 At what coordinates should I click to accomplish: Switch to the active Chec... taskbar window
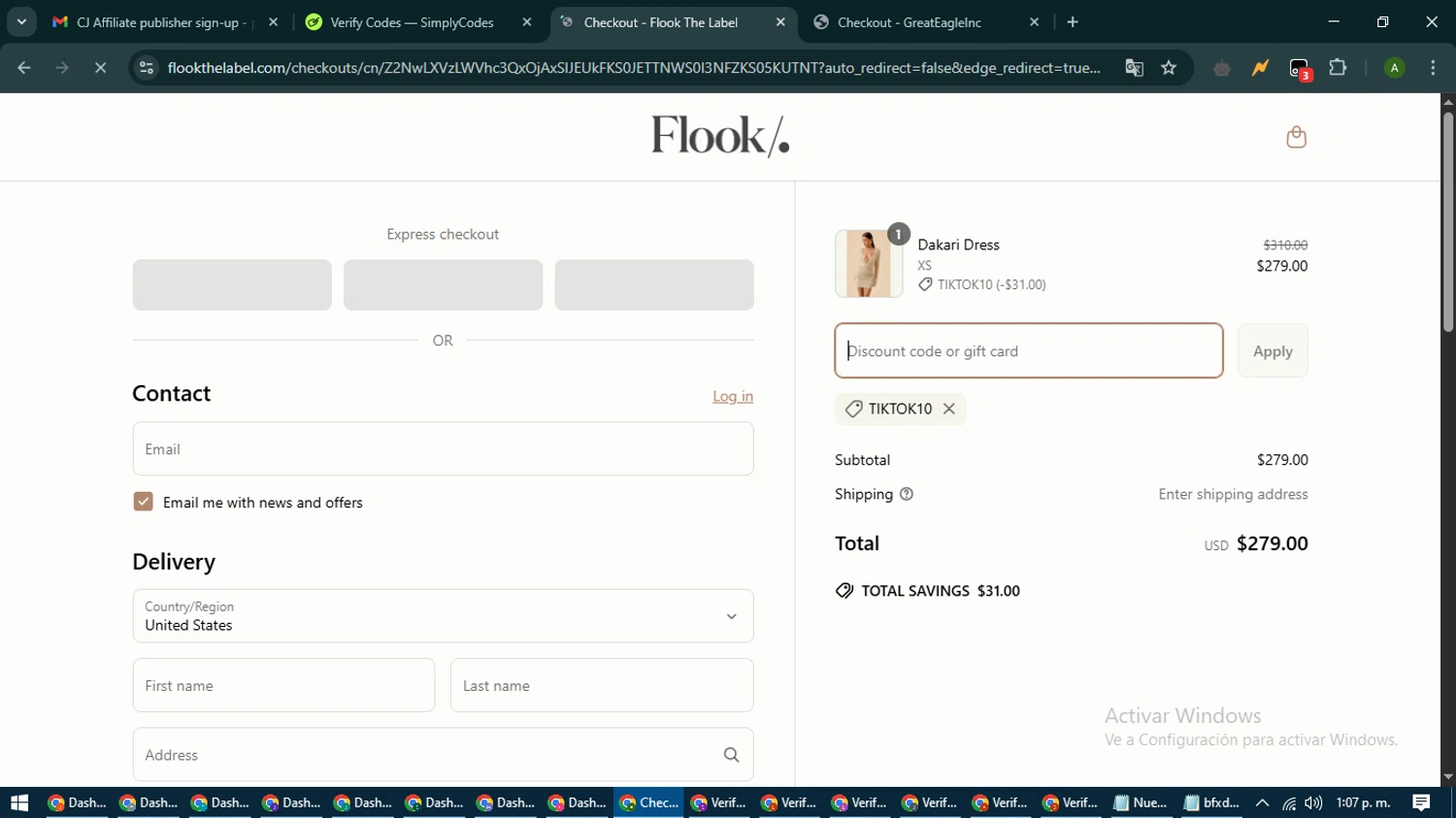pyautogui.click(x=648, y=802)
